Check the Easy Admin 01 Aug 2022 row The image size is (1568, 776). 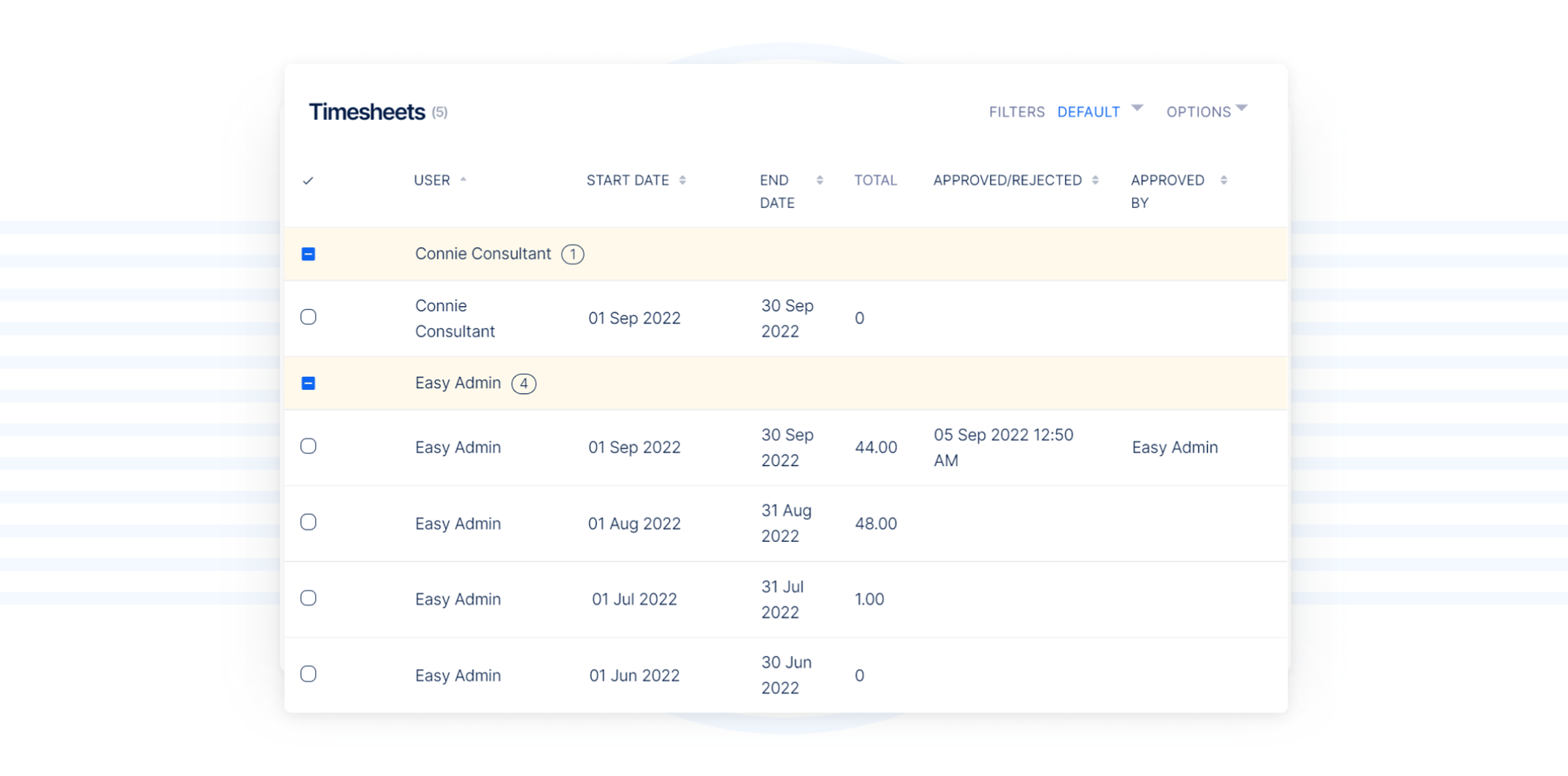309,522
